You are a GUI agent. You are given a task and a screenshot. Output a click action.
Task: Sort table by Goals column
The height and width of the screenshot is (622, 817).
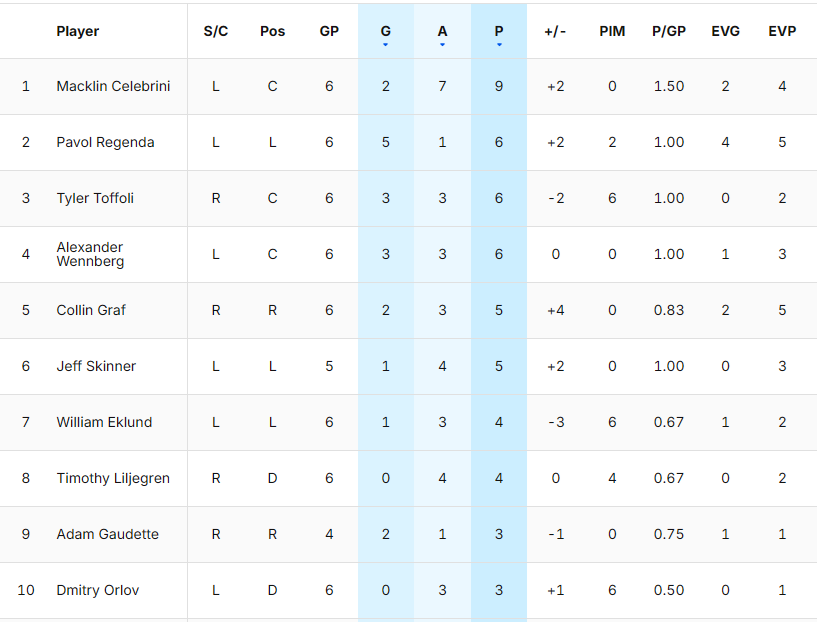[x=386, y=31]
